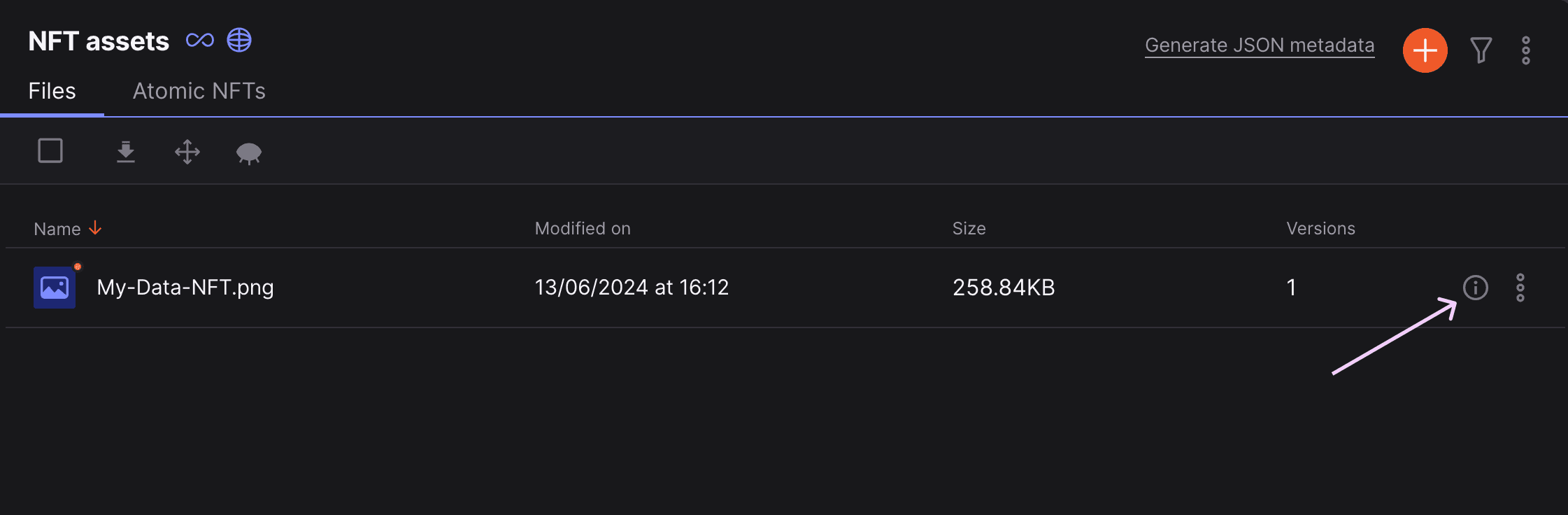
Task: Click the UFO-shaped icon in the toolbar
Action: tap(249, 153)
